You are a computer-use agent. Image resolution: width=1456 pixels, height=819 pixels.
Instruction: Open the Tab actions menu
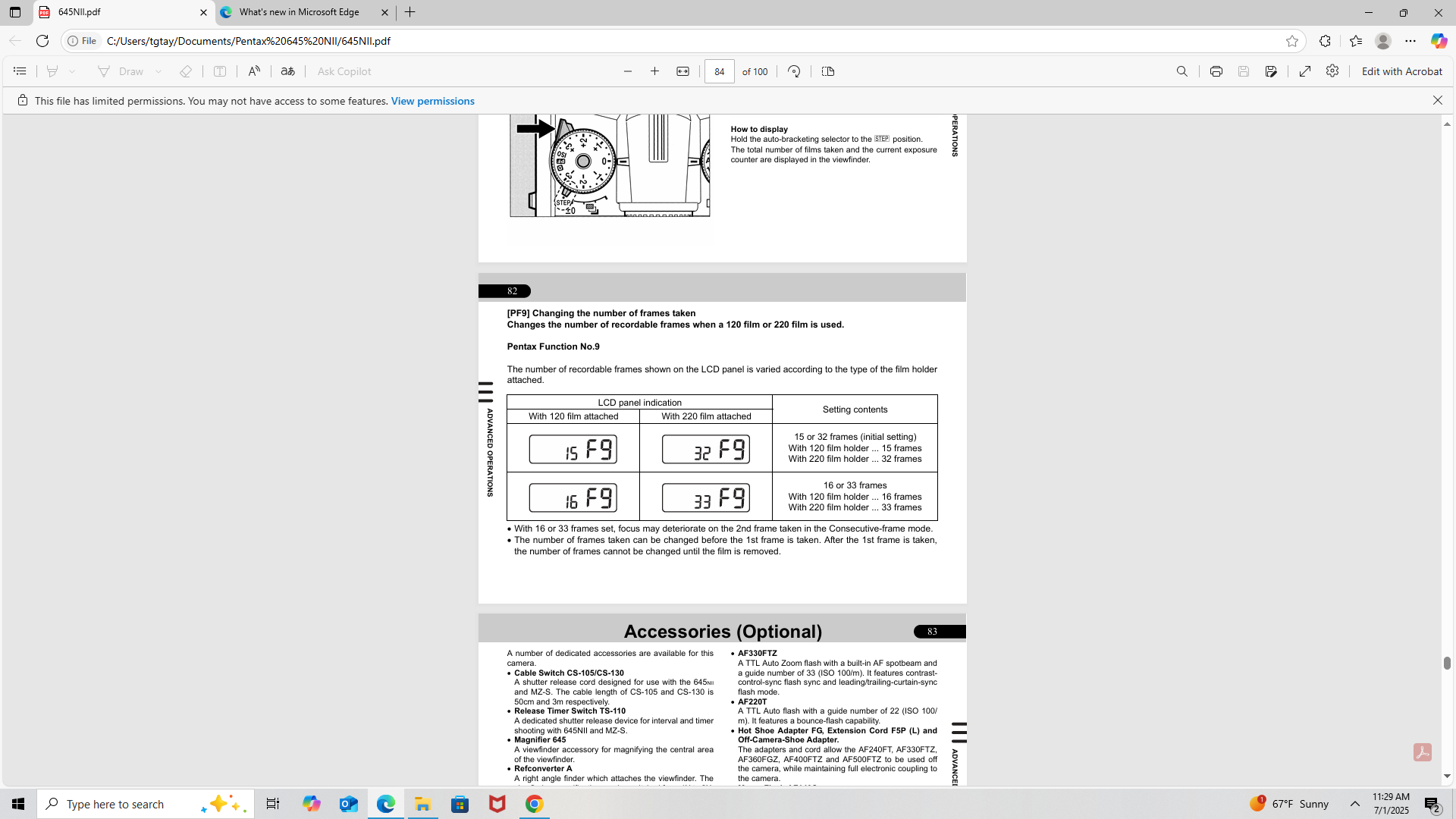click(15, 12)
